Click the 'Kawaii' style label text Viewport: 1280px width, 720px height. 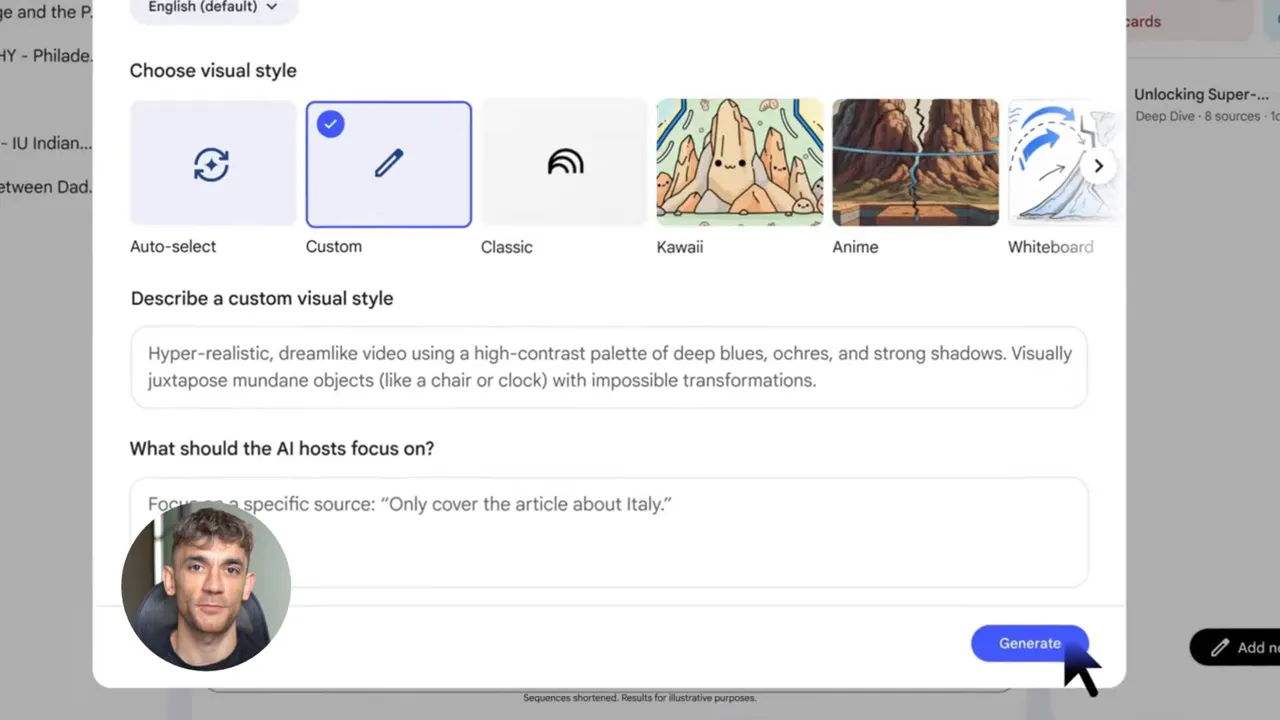click(x=680, y=247)
